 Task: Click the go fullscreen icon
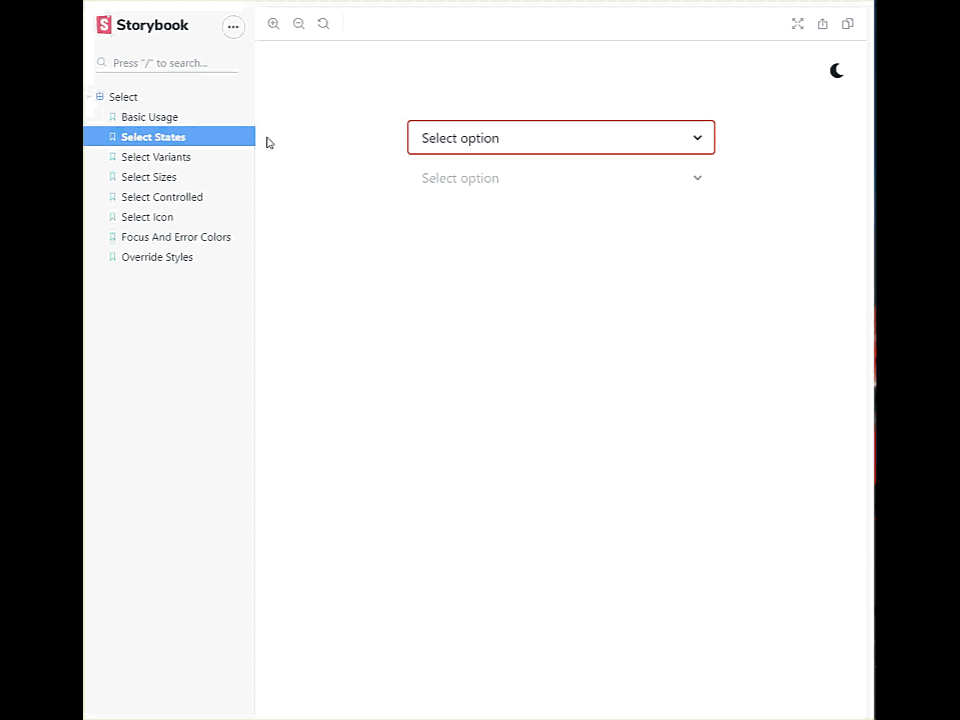[797, 23]
